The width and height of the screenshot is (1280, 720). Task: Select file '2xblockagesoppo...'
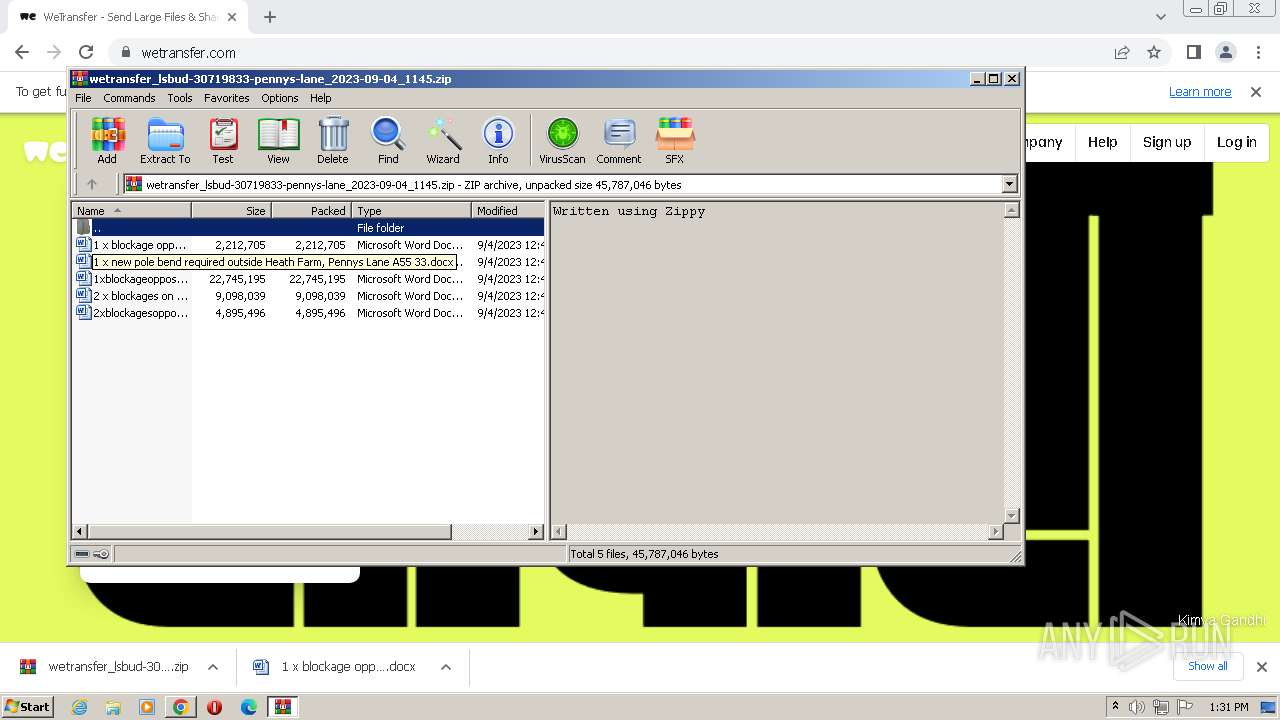click(309, 313)
